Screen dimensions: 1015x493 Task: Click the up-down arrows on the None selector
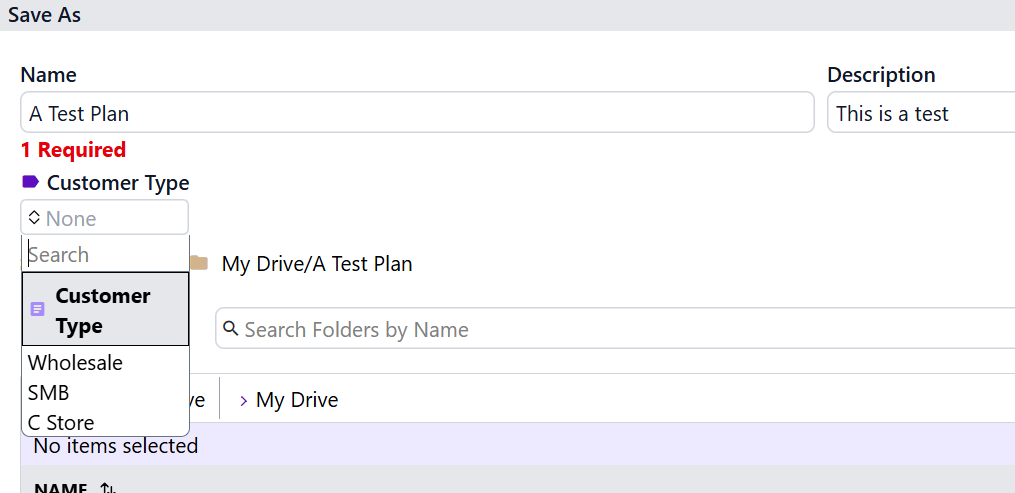(34, 217)
